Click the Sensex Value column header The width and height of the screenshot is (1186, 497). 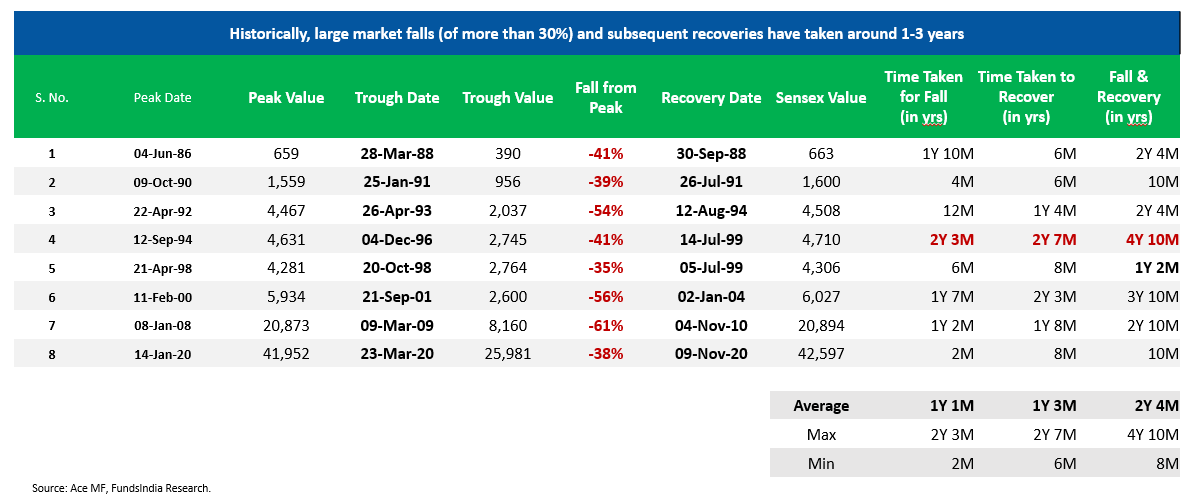[x=820, y=98]
